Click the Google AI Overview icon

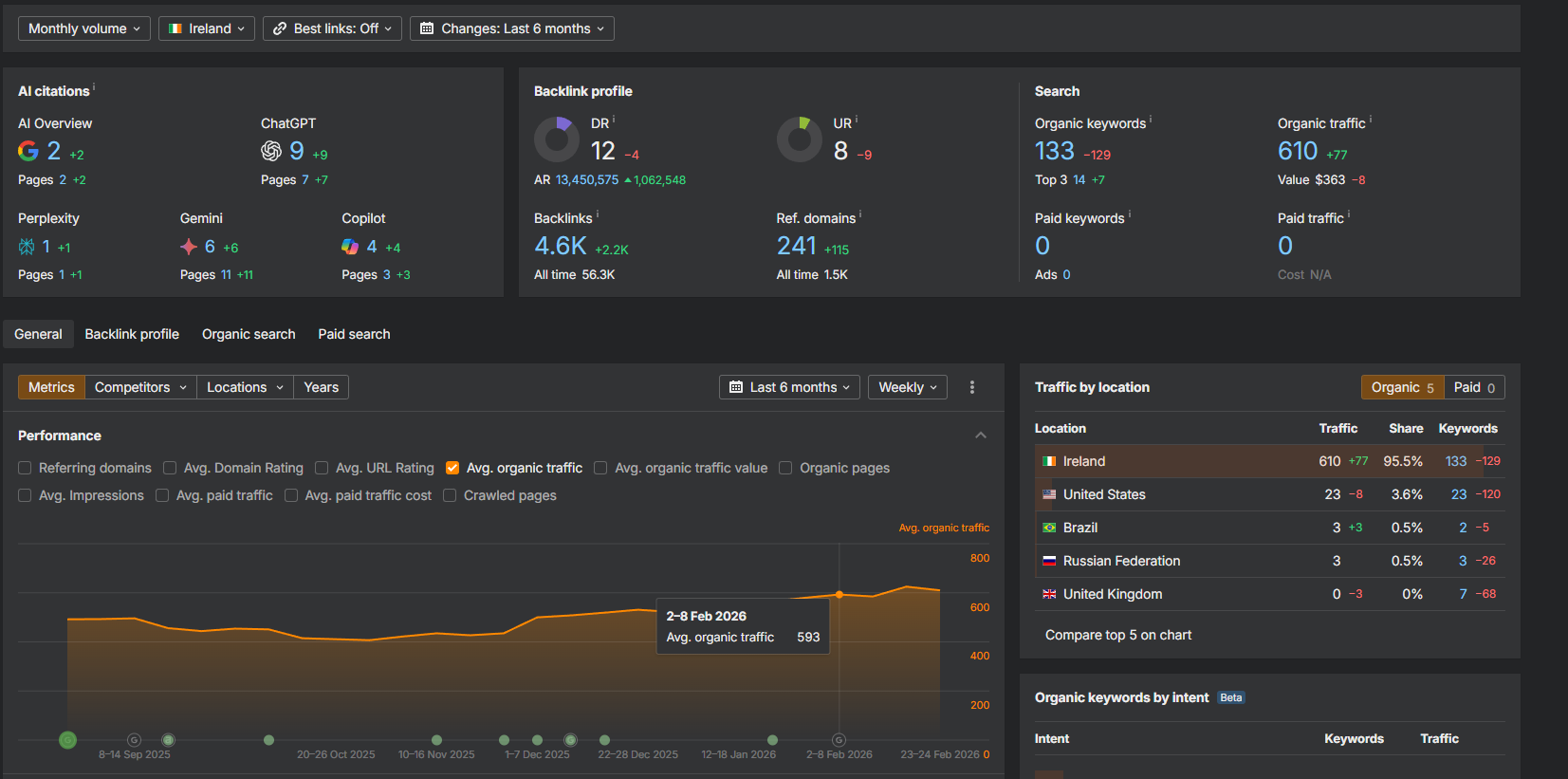click(x=28, y=151)
